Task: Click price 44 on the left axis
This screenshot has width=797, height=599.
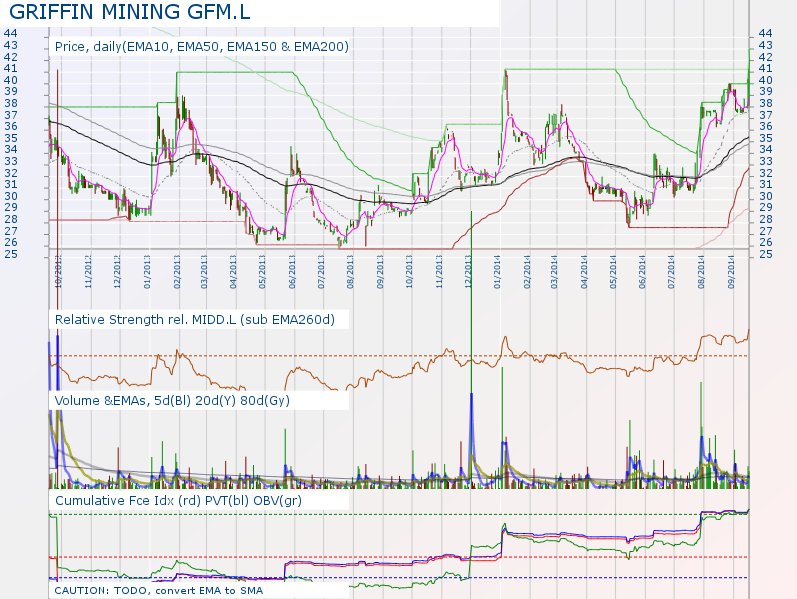Action: click(11, 33)
